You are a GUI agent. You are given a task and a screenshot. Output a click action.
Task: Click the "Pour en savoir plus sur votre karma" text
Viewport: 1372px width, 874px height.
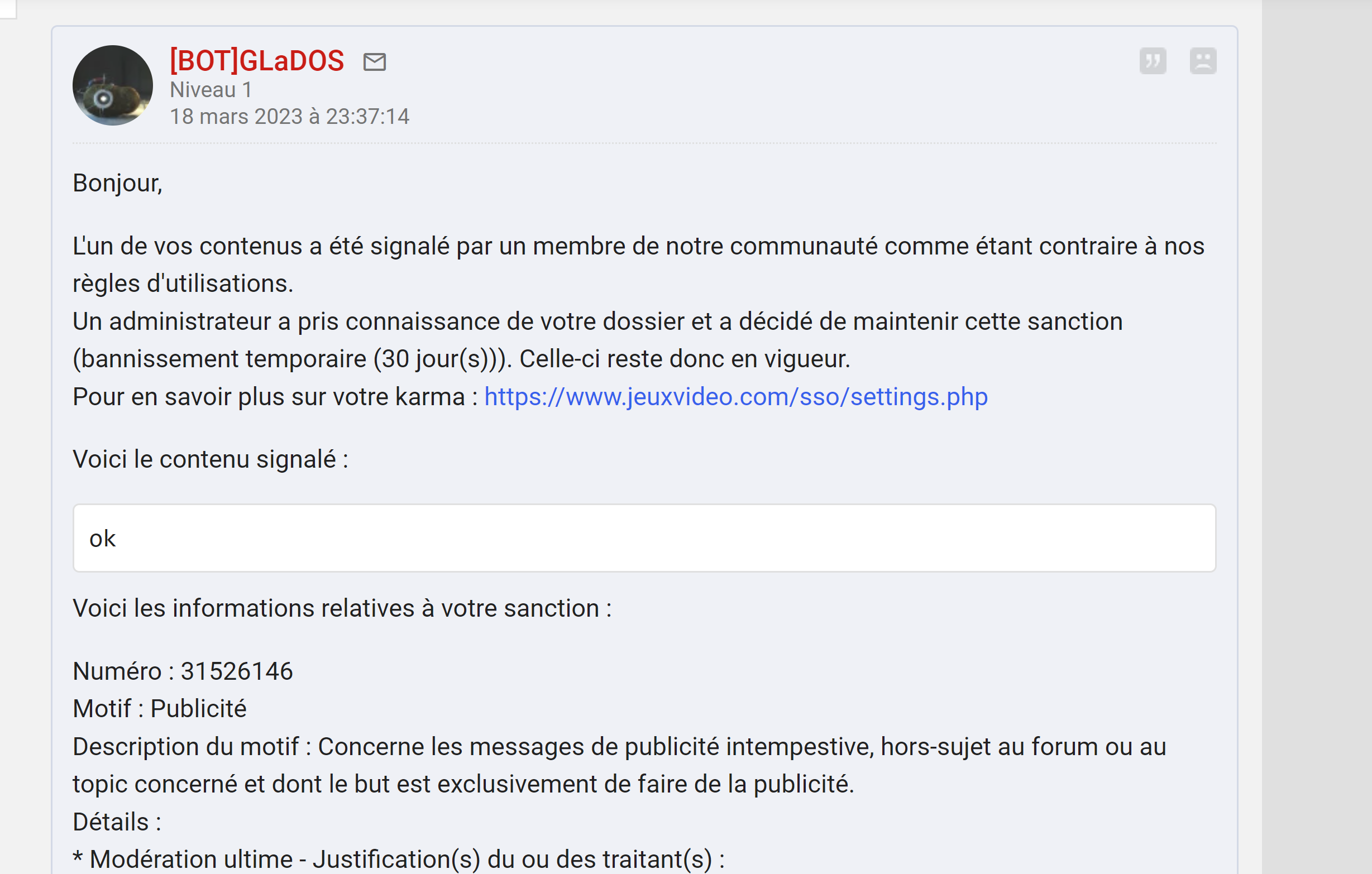[x=269, y=396]
